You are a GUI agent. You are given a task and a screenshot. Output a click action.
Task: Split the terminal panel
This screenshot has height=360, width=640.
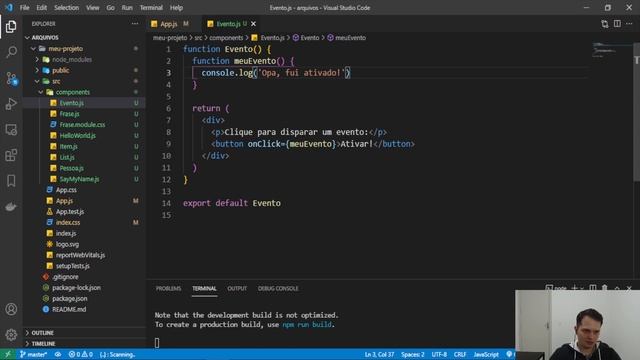pyautogui.click(x=593, y=288)
